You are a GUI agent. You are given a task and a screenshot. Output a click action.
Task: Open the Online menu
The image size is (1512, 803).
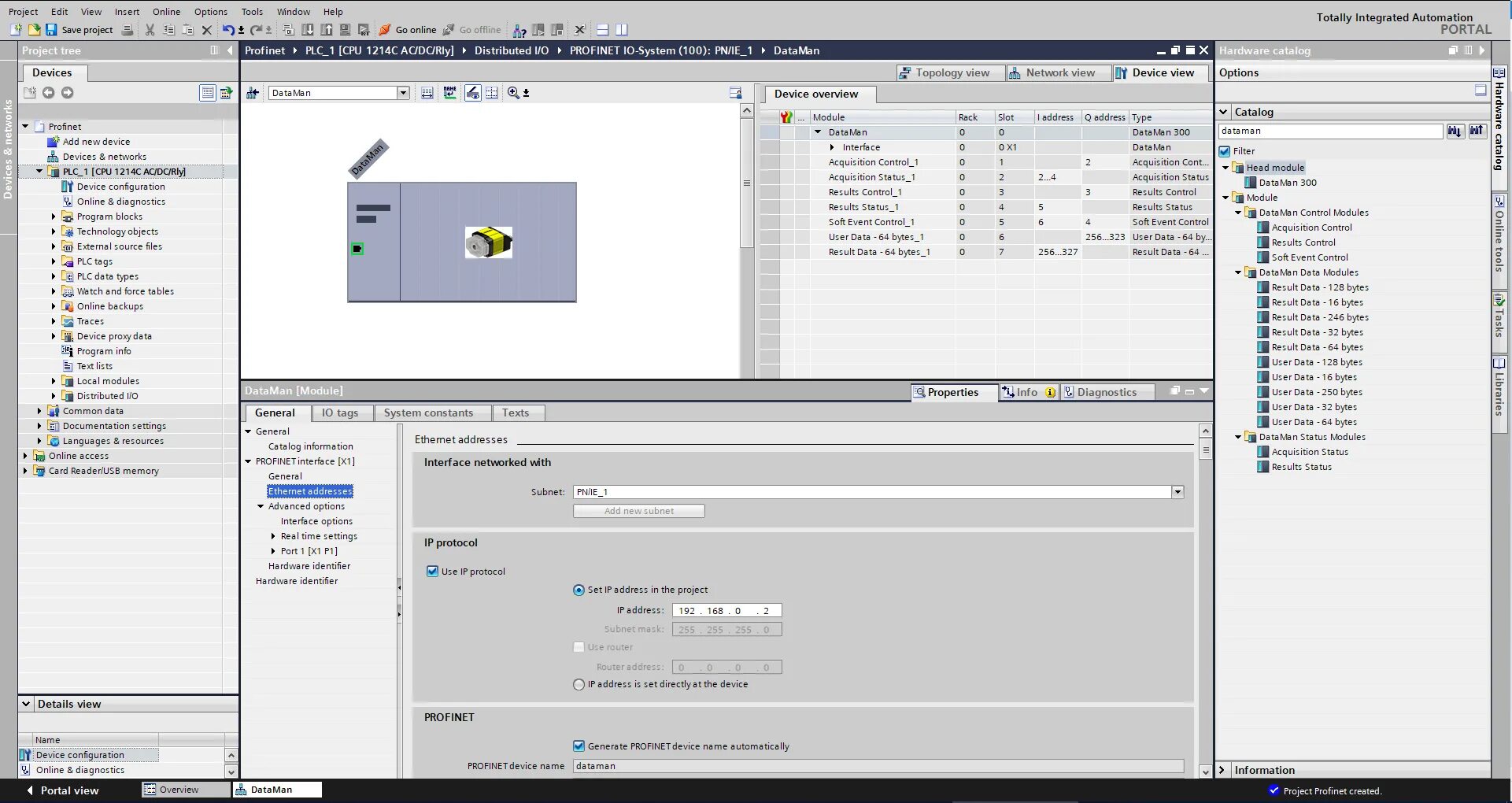point(166,12)
